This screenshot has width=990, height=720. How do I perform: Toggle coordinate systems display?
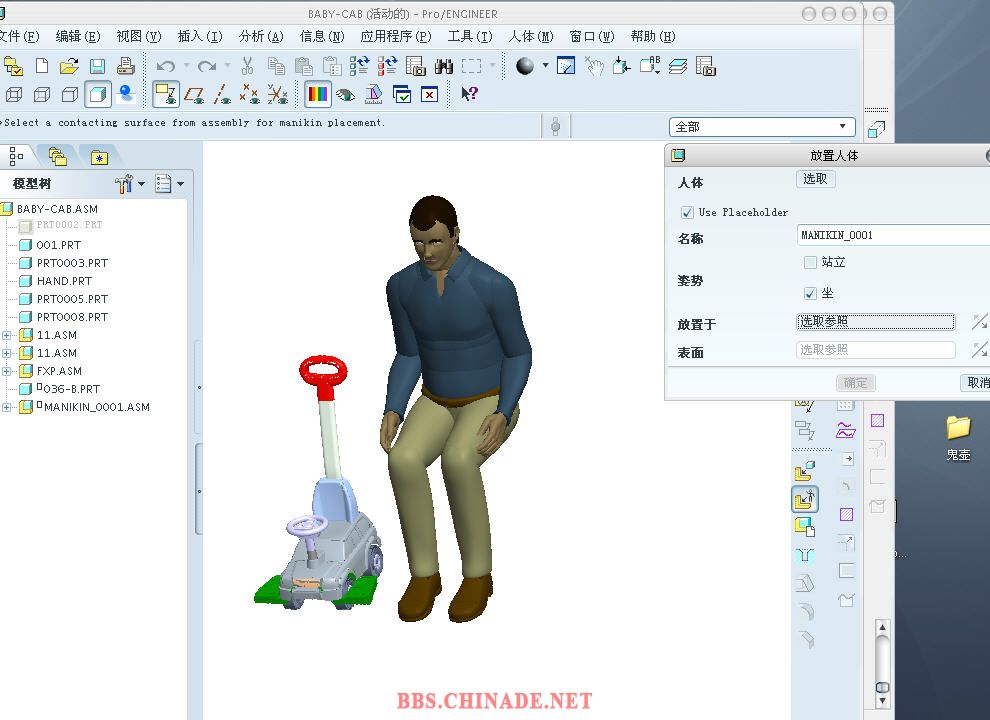coord(277,95)
